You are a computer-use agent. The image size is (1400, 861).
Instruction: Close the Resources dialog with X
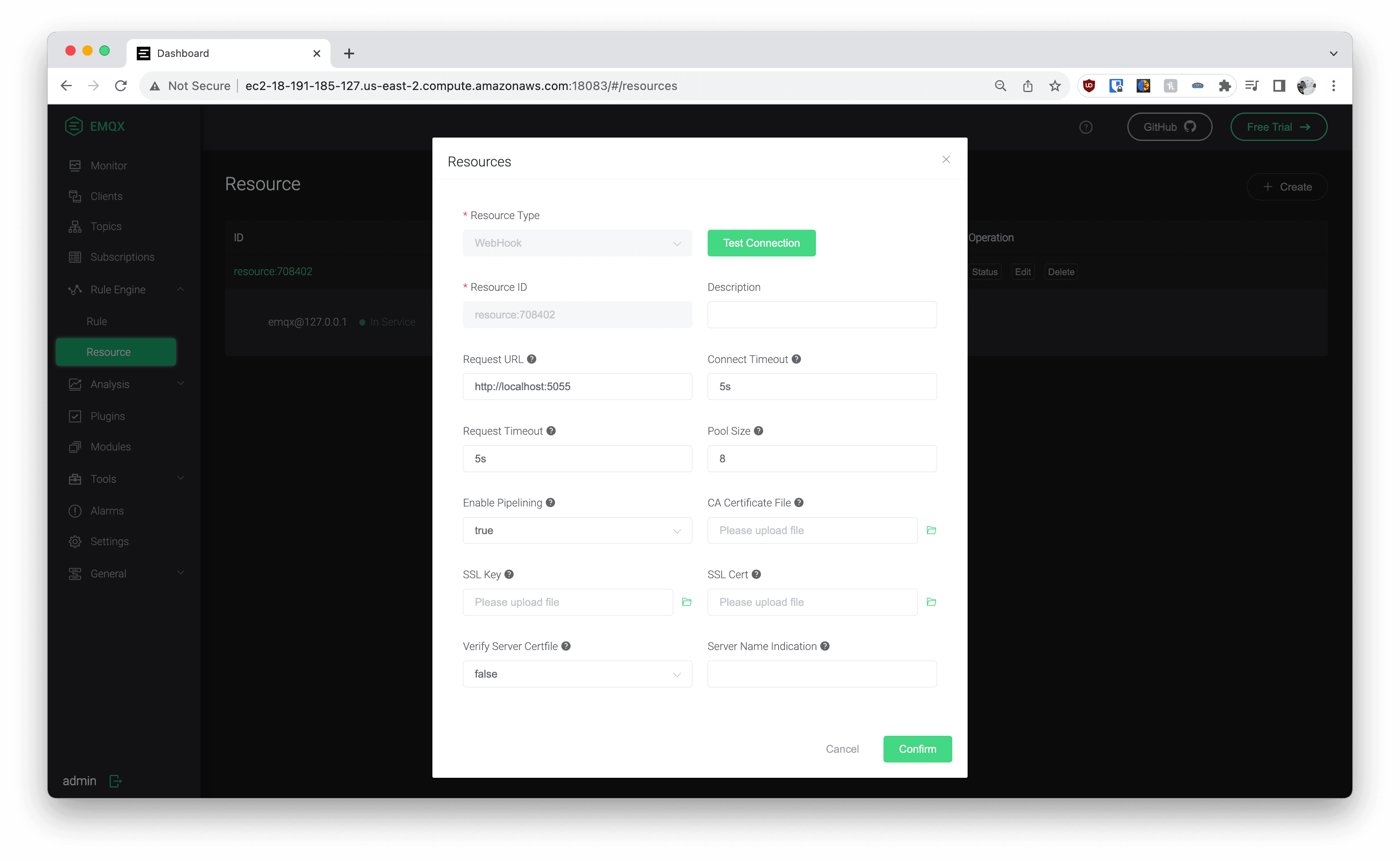[946, 160]
